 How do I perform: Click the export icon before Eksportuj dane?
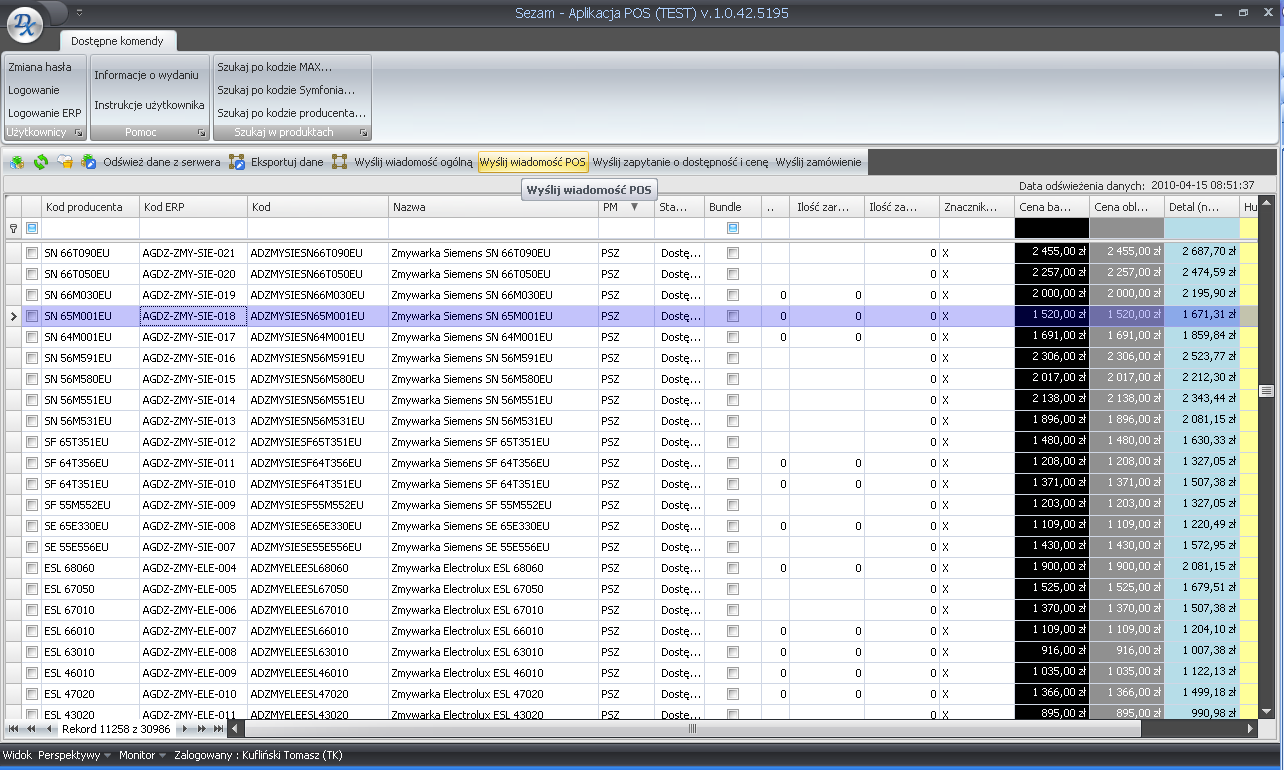pos(237,162)
